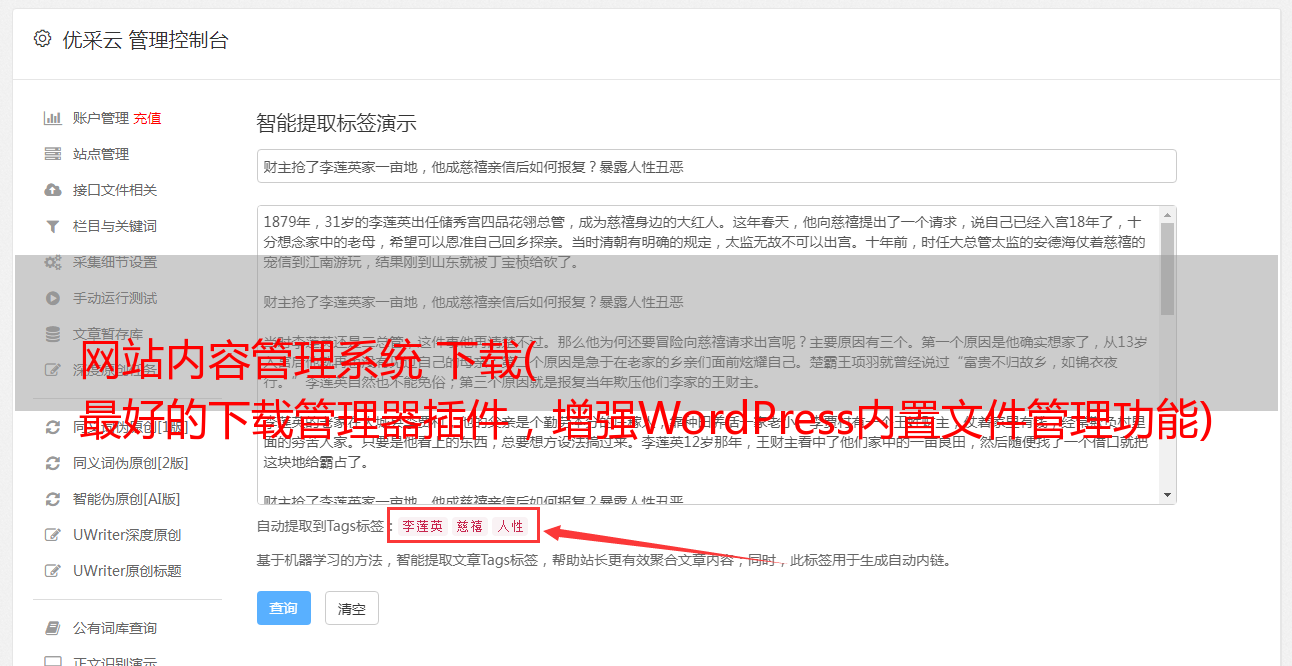
Task: Click the filter icon for 栏目与关键词
Action: pyautogui.click(x=53, y=226)
